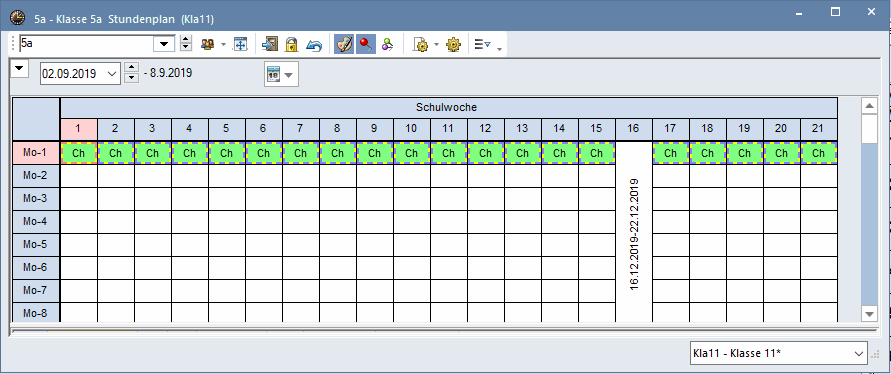Select the Mo-5 row header
This screenshot has width=891, height=374.
[36, 244]
